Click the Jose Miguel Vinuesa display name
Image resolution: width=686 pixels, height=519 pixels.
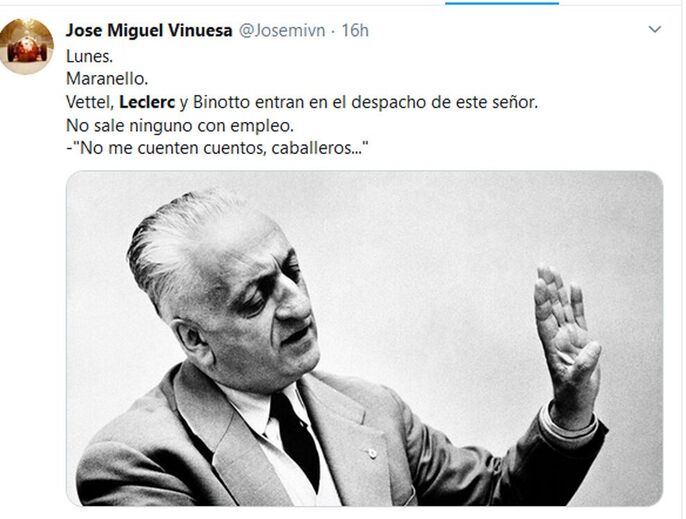[x=149, y=31]
